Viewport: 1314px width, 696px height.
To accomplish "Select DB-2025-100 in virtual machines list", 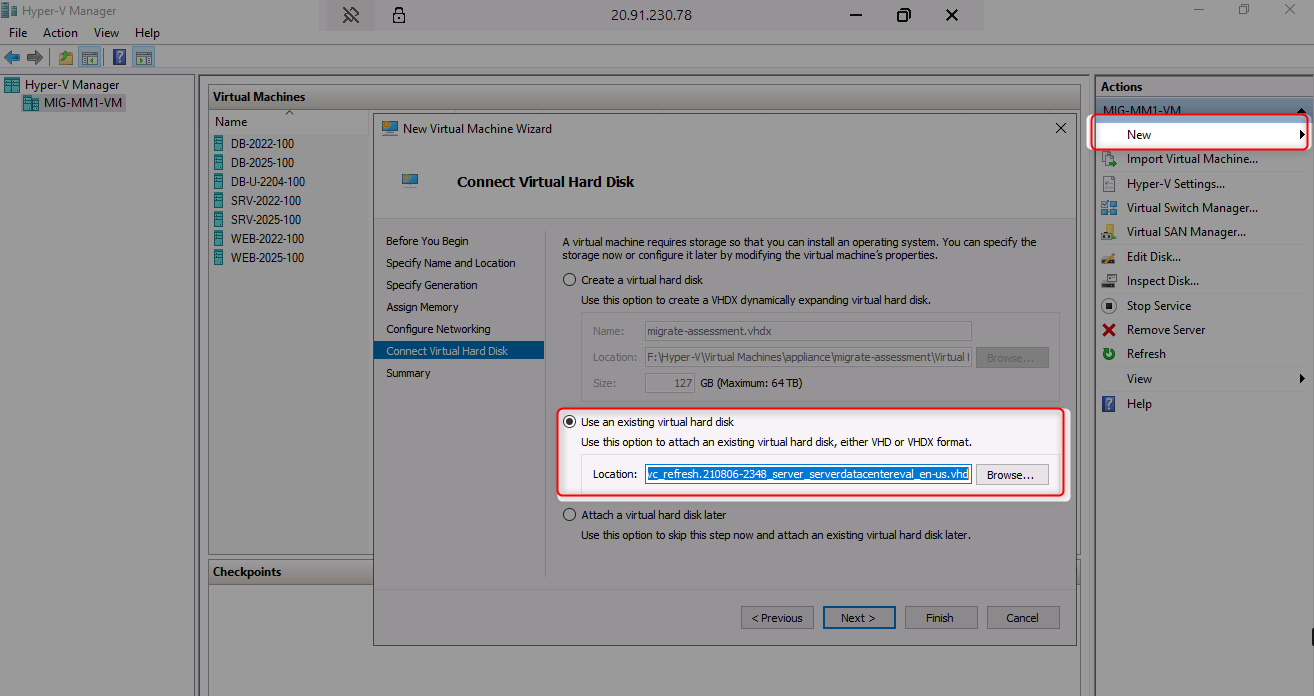I will (x=262, y=163).
